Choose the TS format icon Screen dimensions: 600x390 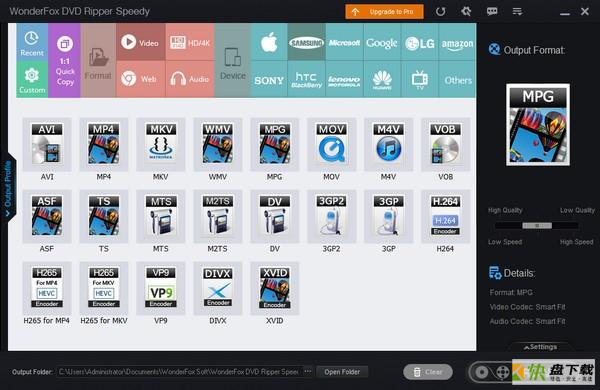tap(104, 216)
